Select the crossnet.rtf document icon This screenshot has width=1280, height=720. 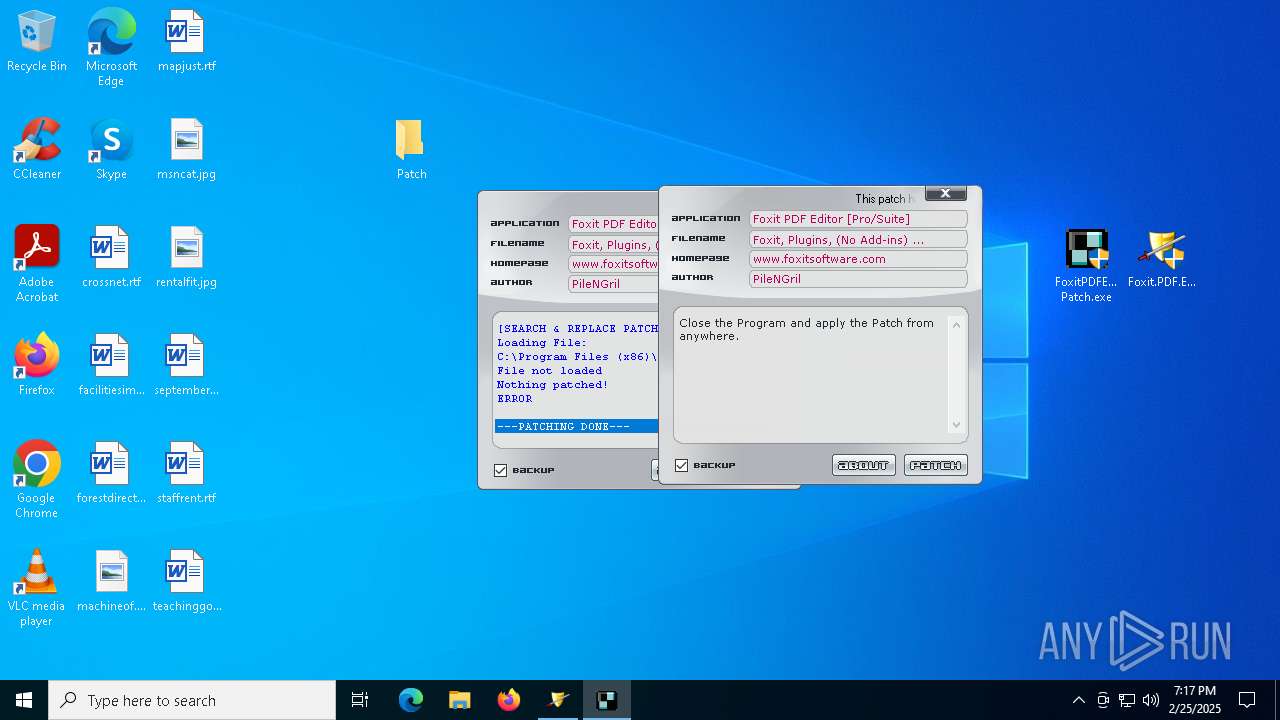tap(111, 257)
